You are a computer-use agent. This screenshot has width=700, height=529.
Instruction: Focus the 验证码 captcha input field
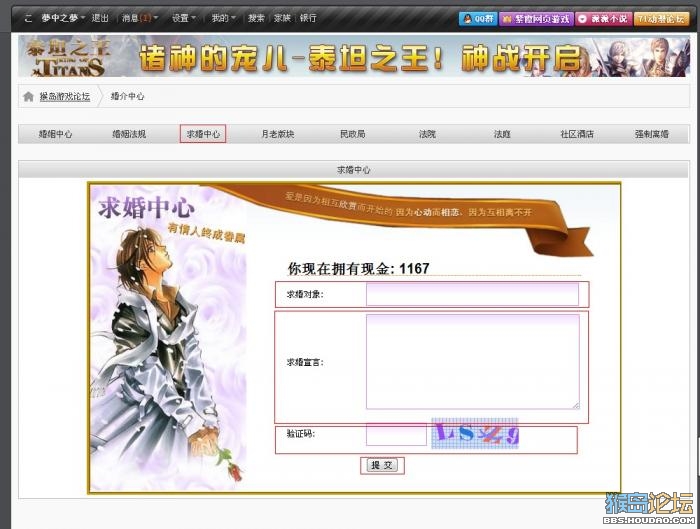coord(396,434)
